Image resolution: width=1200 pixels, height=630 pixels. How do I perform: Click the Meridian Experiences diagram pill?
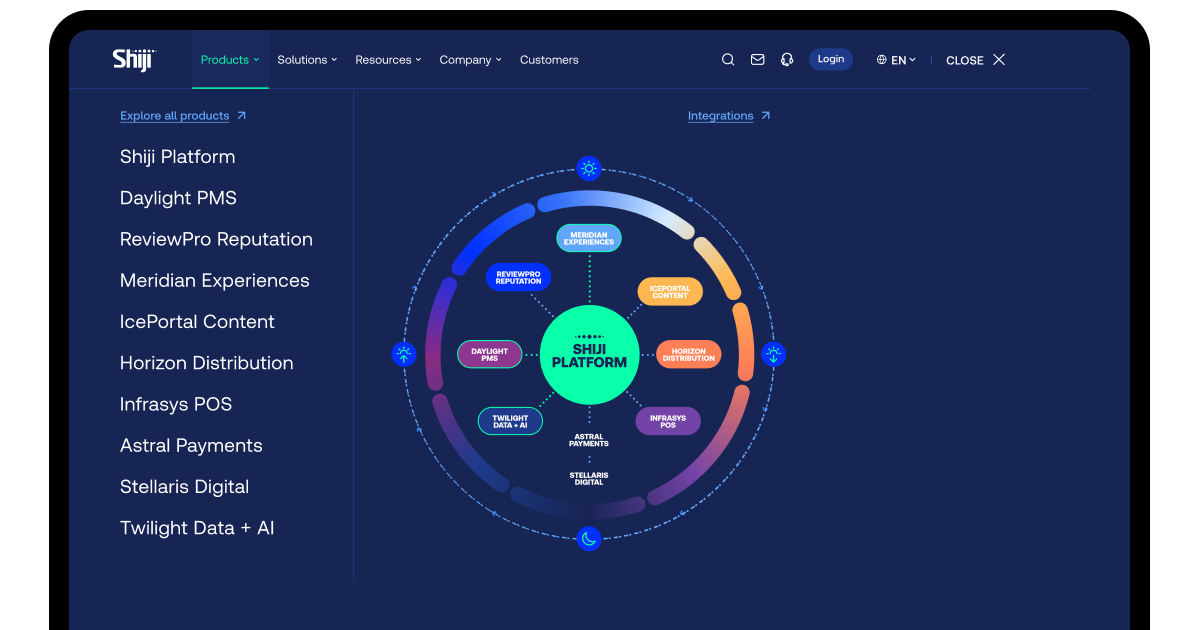pyautogui.click(x=589, y=238)
